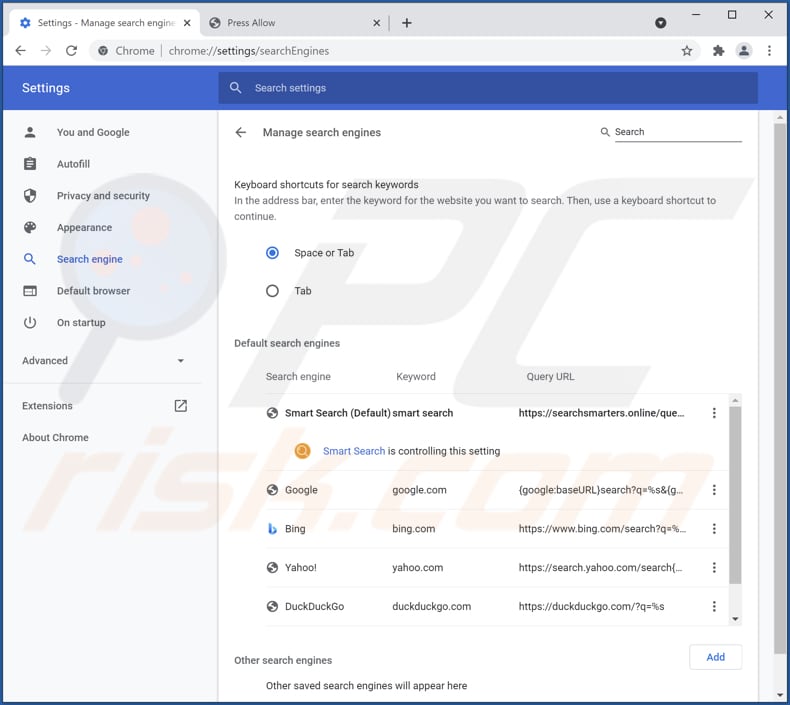Bookmark this page with the star icon
The width and height of the screenshot is (790, 705).
[x=687, y=51]
